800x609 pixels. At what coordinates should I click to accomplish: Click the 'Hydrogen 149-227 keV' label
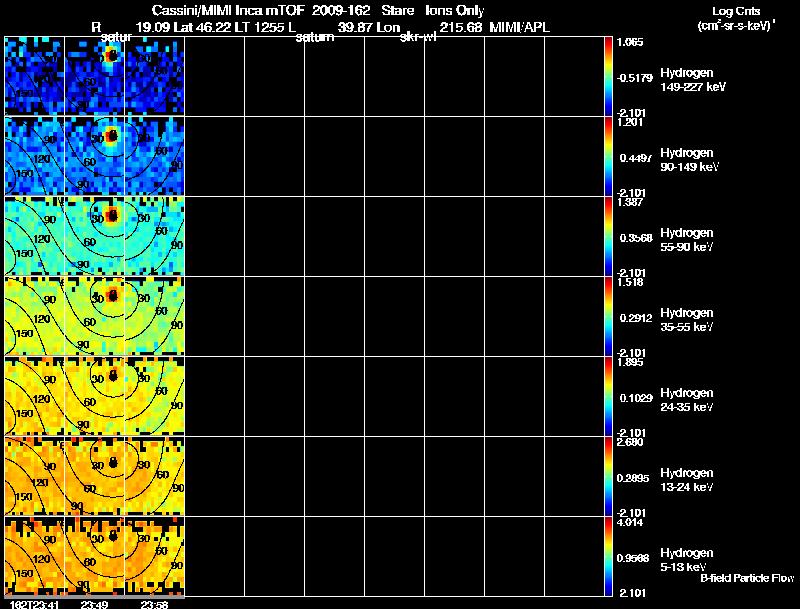point(693,80)
